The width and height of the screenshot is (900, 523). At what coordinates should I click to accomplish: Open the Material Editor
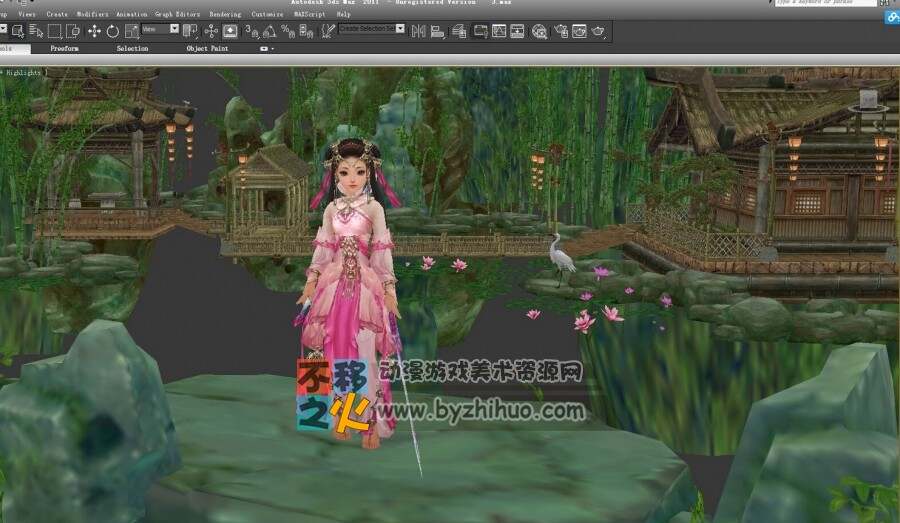(539, 31)
